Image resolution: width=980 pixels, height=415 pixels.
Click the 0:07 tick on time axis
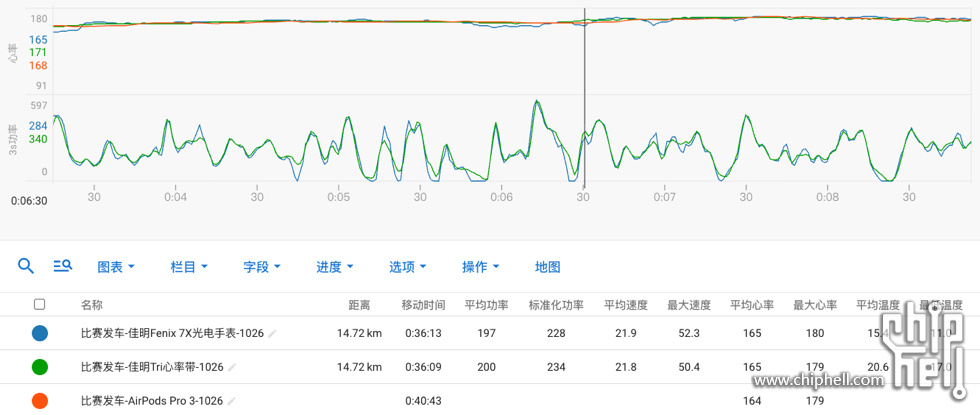[x=665, y=198]
